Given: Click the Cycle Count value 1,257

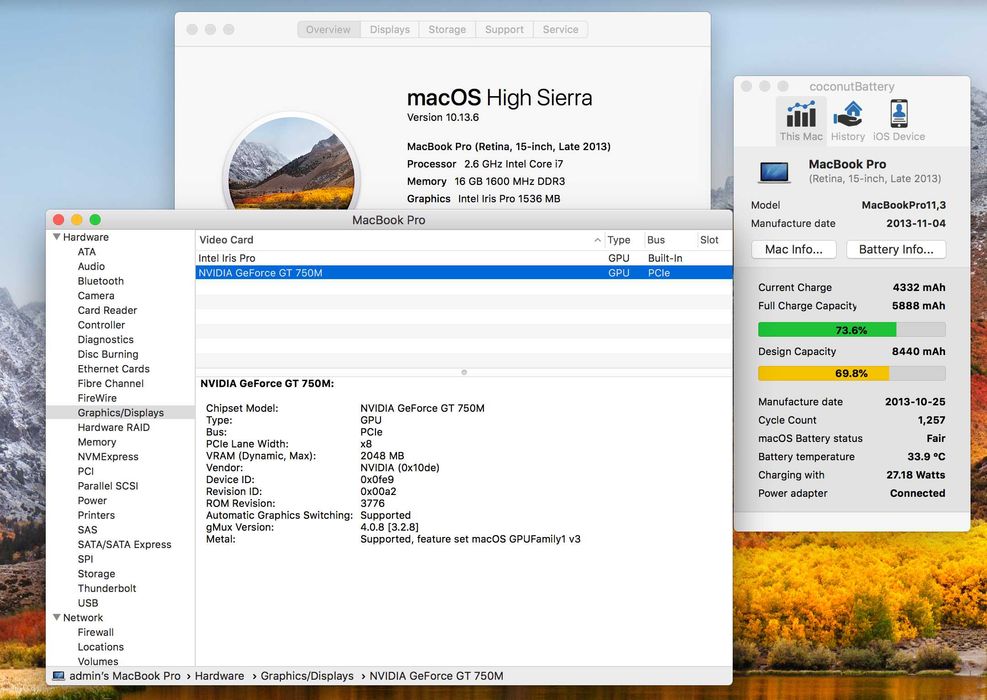Looking at the screenshot, I should click(931, 420).
